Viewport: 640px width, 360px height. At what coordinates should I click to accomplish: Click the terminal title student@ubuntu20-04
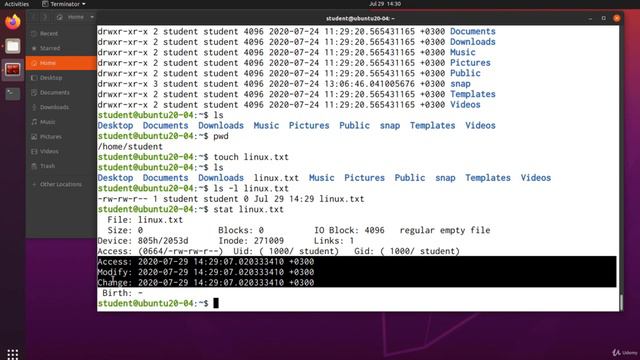(360, 18)
